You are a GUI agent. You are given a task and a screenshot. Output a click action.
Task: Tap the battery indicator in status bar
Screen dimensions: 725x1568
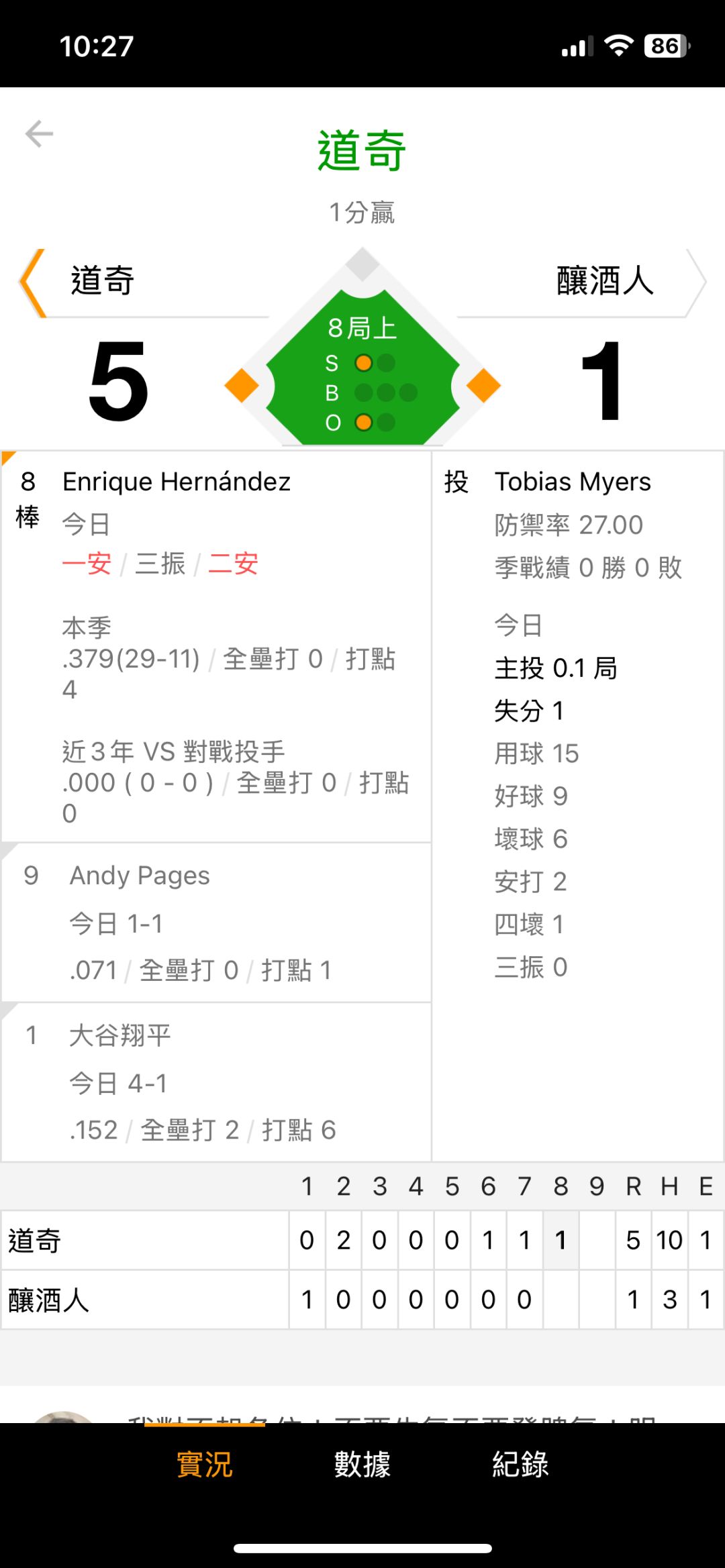667,46
